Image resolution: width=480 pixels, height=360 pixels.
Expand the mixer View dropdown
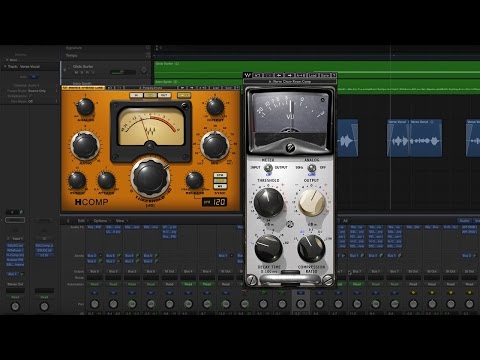120,221
